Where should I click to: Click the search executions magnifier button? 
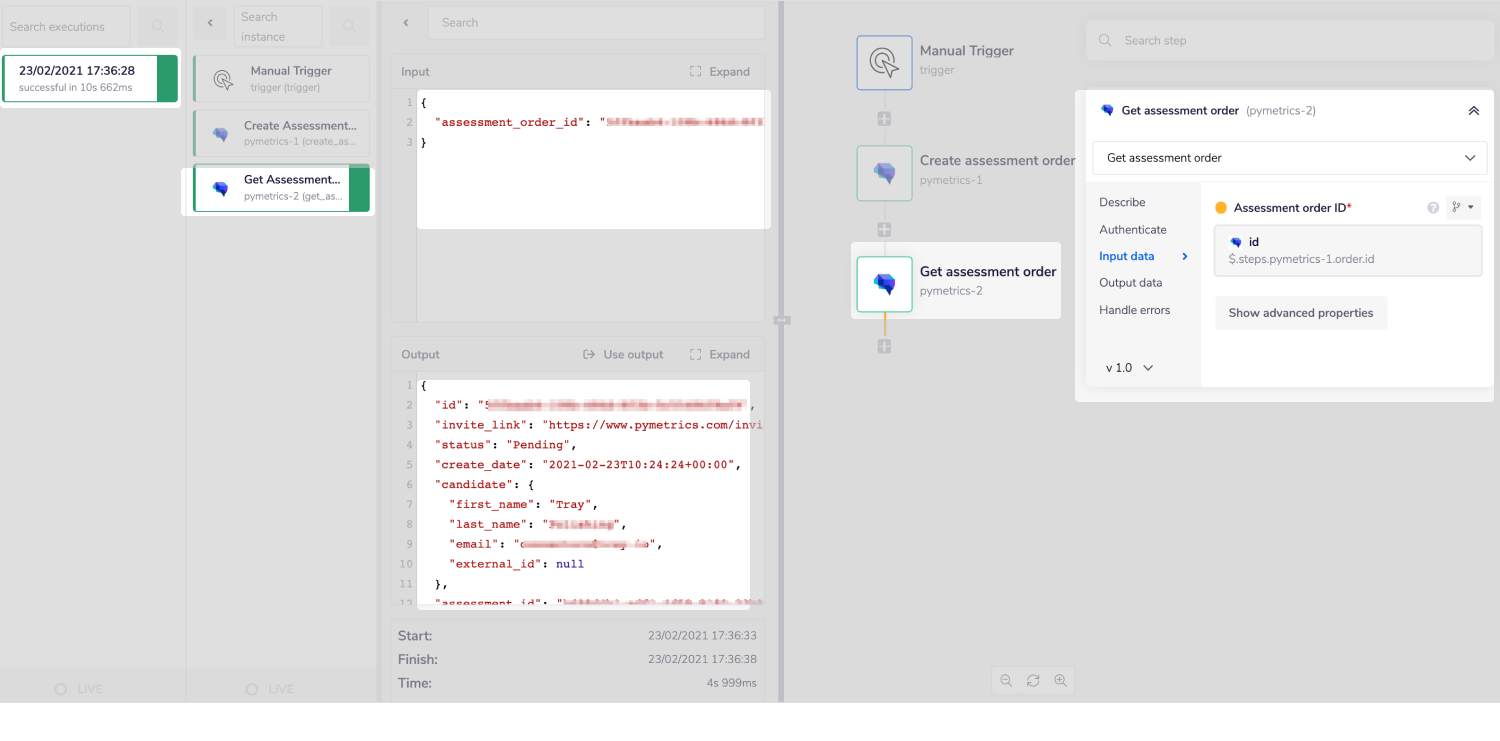tap(157, 26)
